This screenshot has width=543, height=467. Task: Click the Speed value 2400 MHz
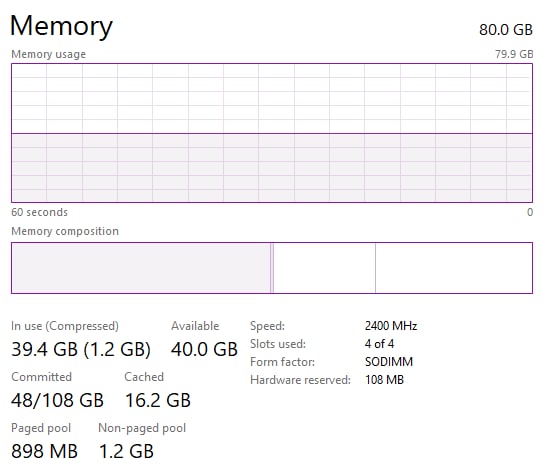[391, 326]
